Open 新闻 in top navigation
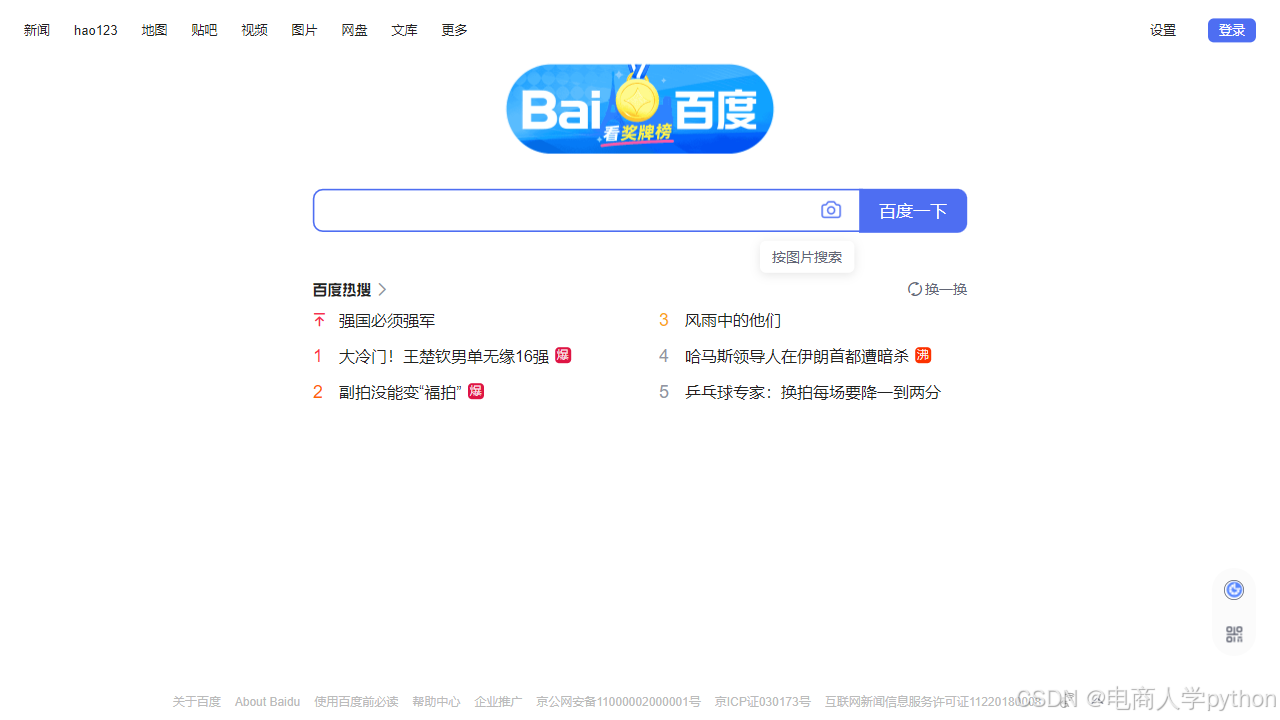Image resolution: width=1280 pixels, height=720 pixels. point(37,30)
